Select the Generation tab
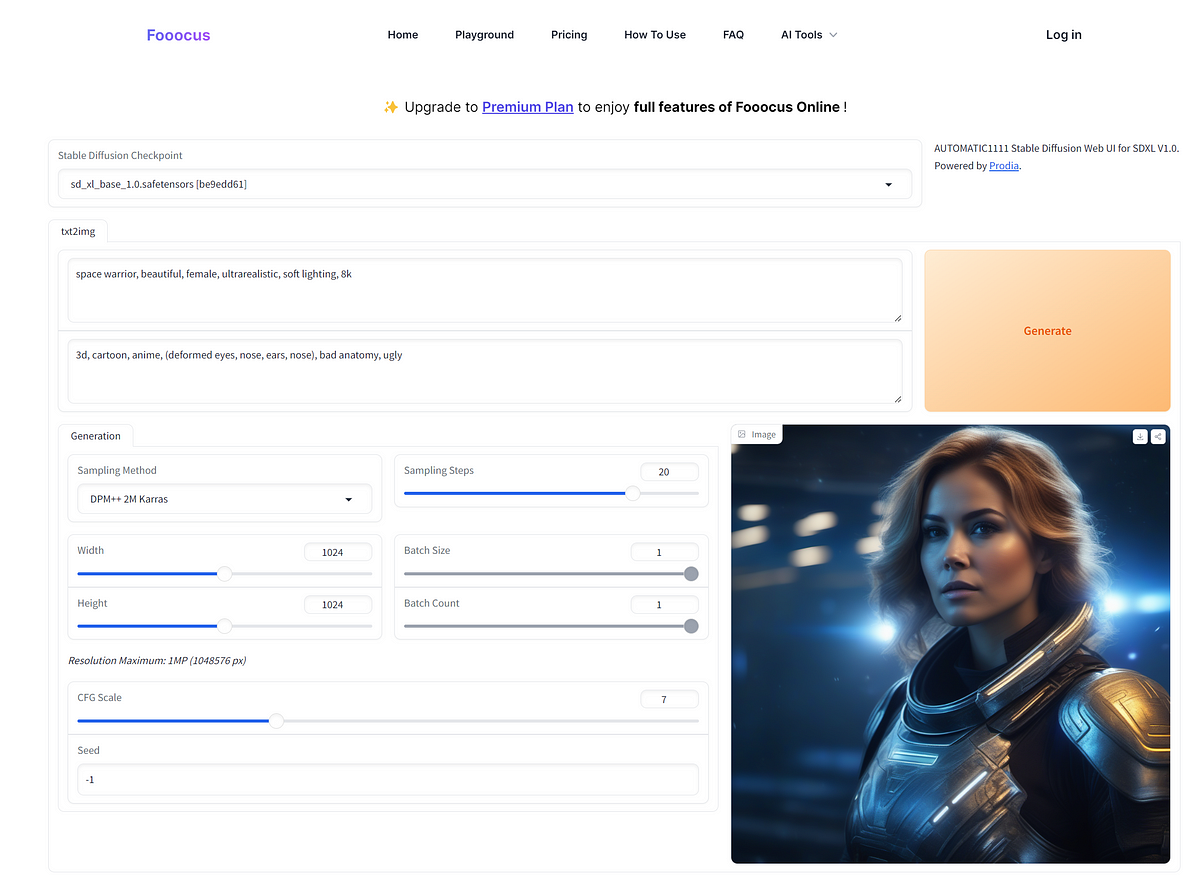Viewport: 1200px width, 881px height. (x=96, y=436)
